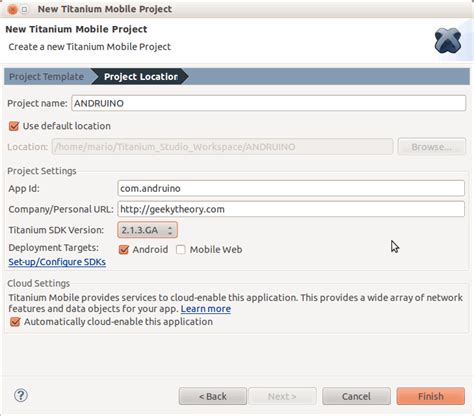Enable the Mobile Web deployment target
Screen dimensions: 474x416
181,250
